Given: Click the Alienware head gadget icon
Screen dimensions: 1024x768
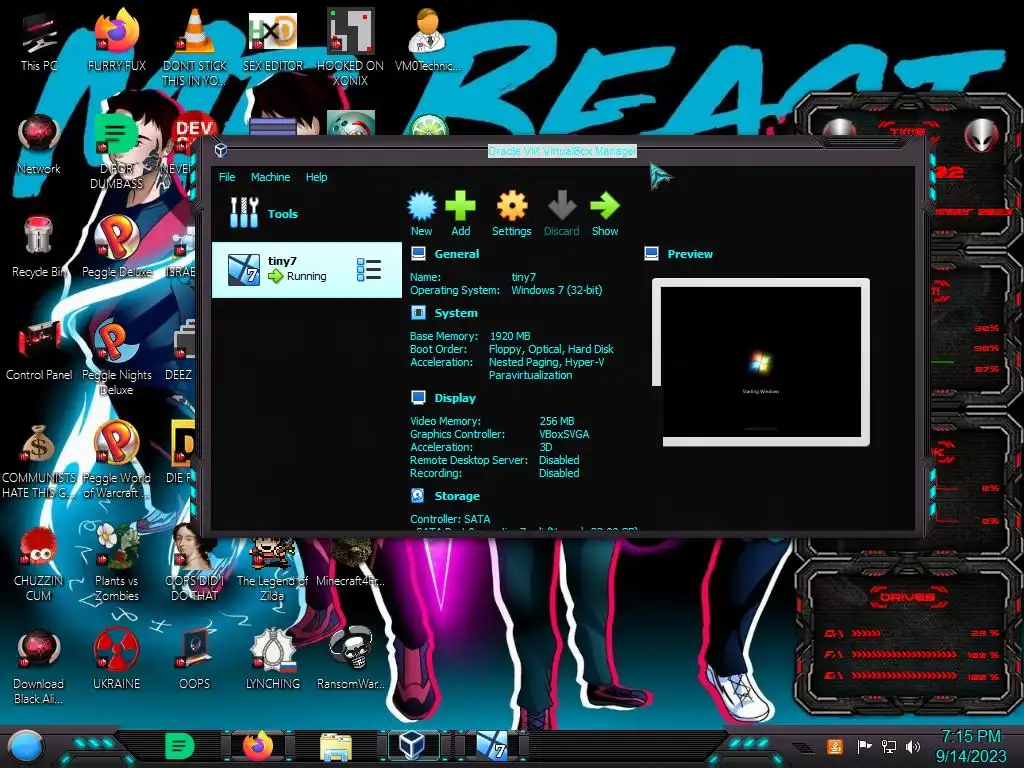Looking at the screenshot, I should click(x=982, y=135).
